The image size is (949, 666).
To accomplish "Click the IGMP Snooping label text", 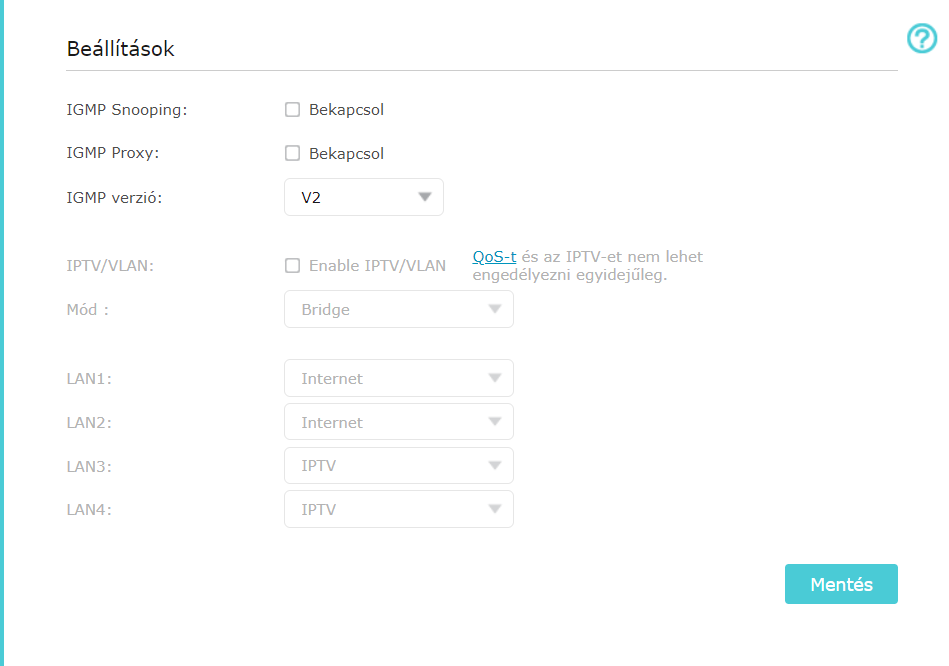I will (127, 110).
